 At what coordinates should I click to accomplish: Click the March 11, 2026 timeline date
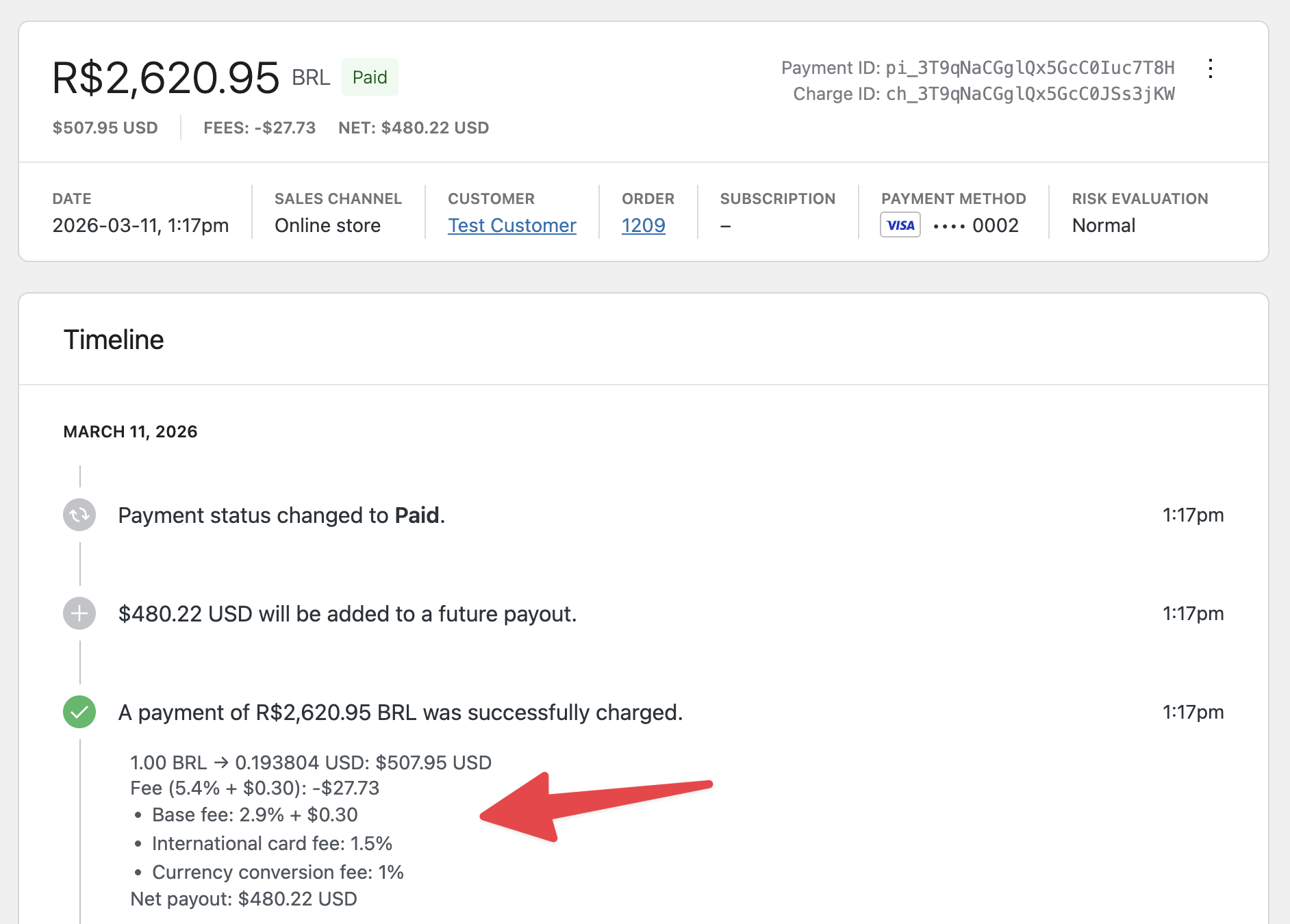130,432
